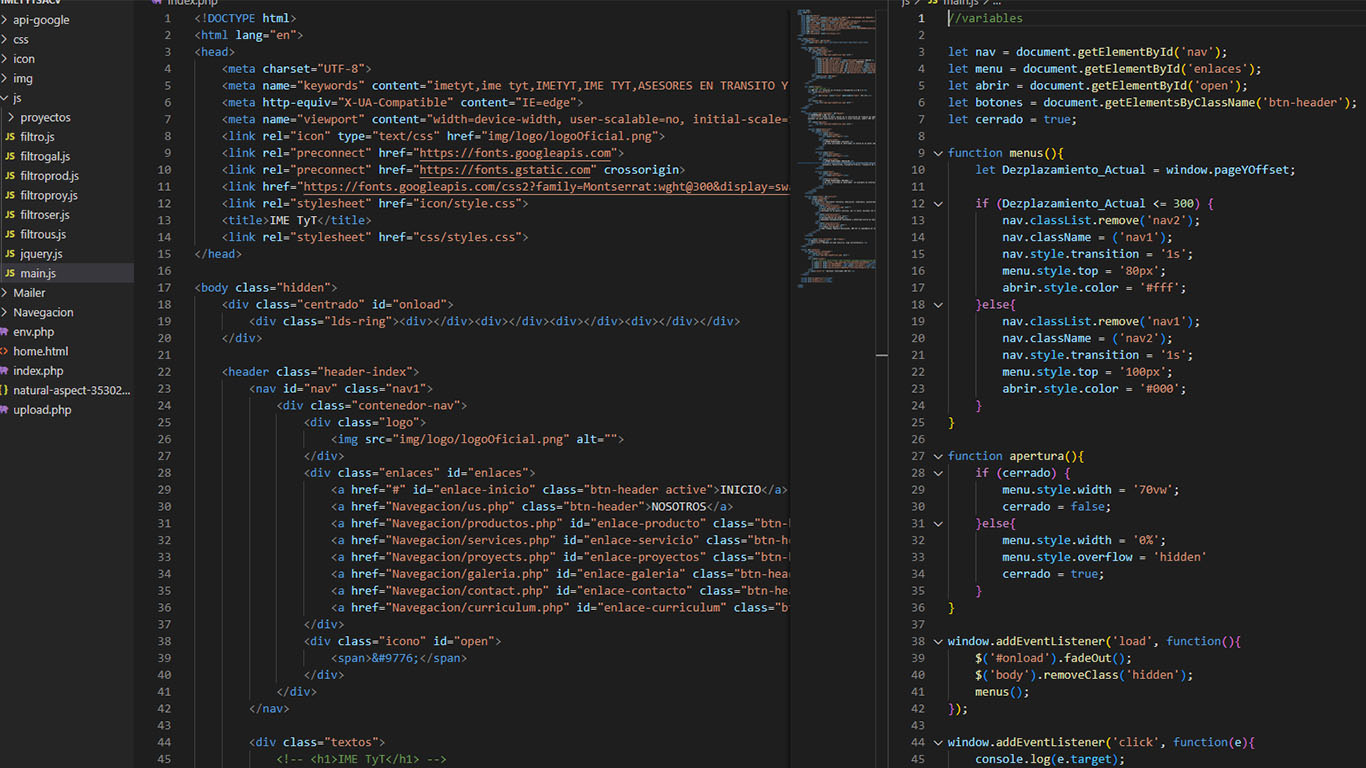This screenshot has width=1366, height=768.
Task: Expand the proyectos subfolder
Action: tap(45, 118)
